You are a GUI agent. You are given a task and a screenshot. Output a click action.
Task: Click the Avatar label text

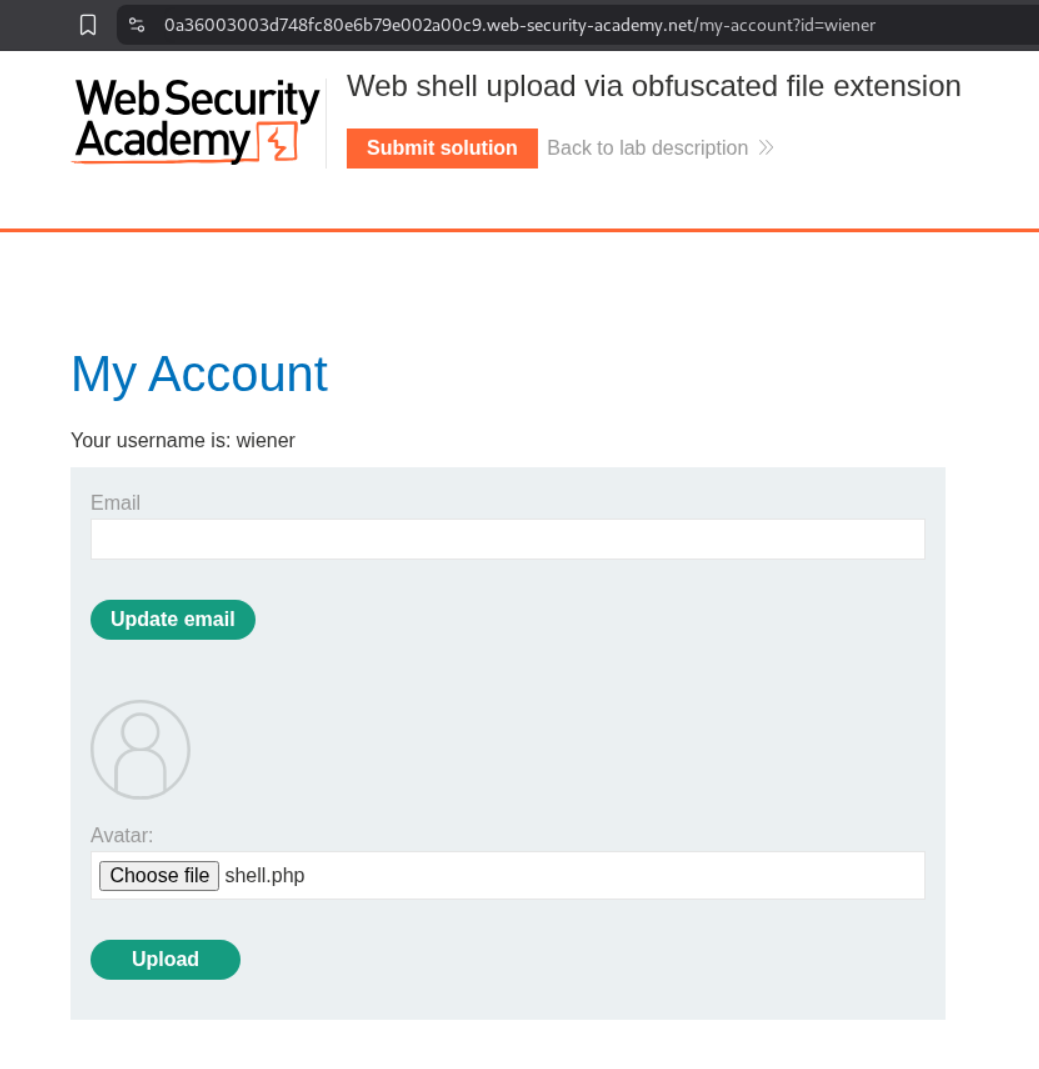point(122,835)
